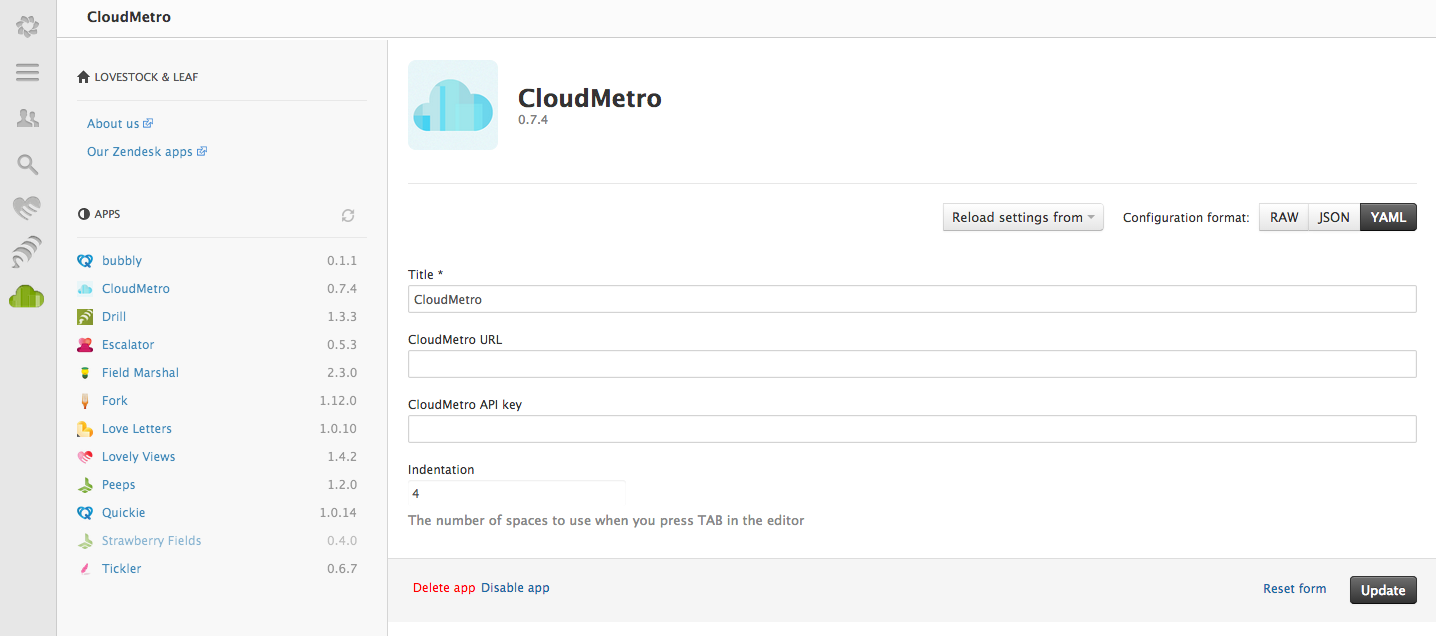Select YAML configuration format

pyautogui.click(x=1388, y=217)
